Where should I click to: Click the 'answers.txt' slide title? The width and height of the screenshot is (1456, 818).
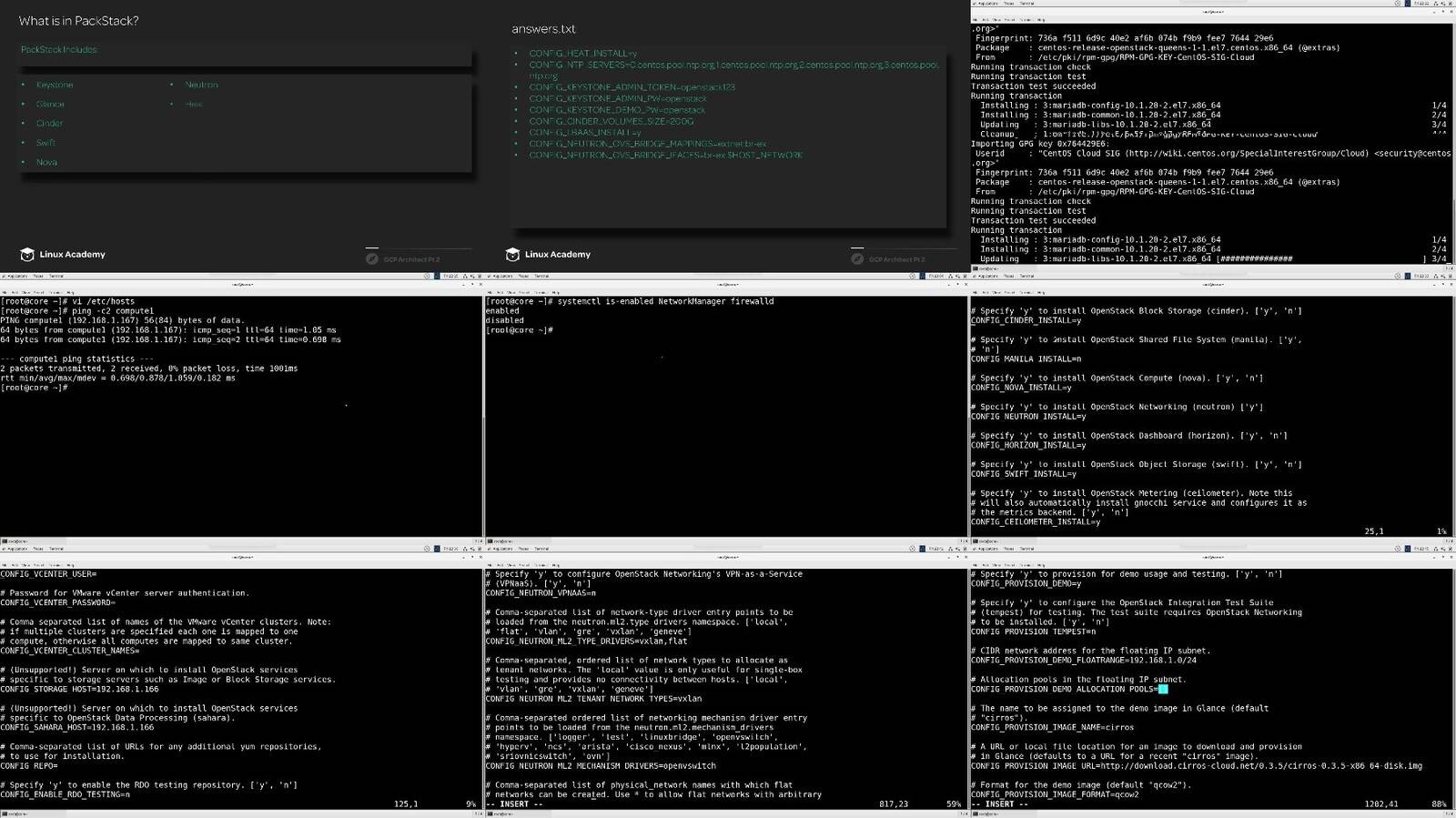(543, 29)
